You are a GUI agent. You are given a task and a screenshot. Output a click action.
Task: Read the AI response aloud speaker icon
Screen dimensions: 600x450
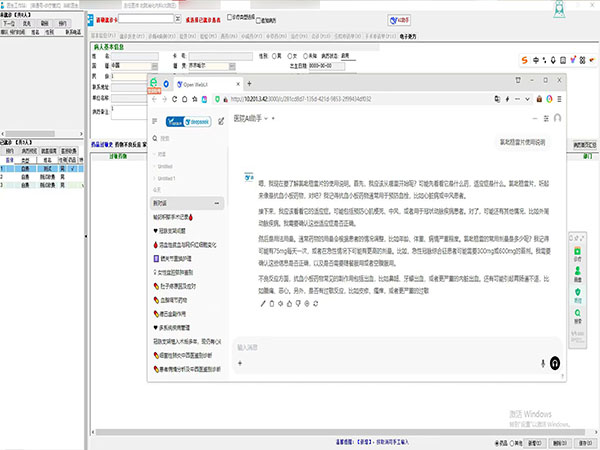point(280,304)
